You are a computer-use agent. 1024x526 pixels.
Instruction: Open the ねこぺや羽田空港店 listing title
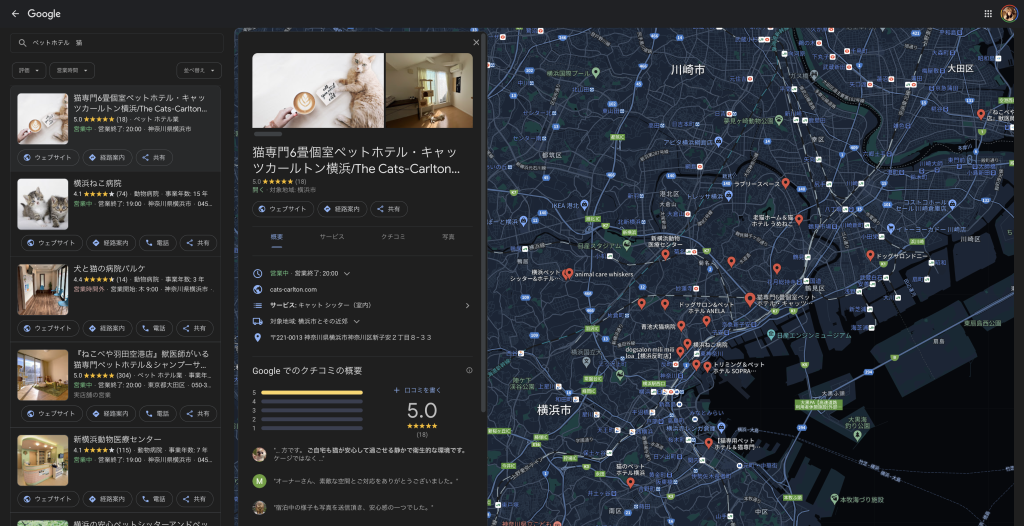click(x=140, y=359)
